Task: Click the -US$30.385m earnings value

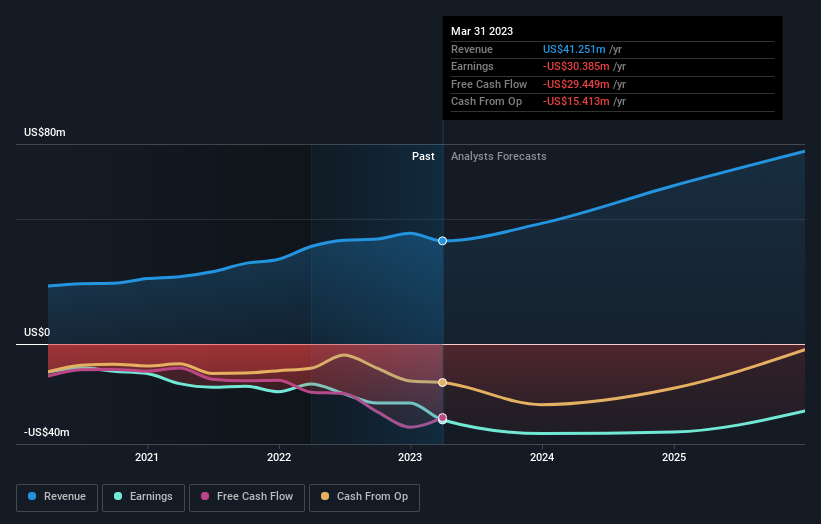Action: click(576, 66)
